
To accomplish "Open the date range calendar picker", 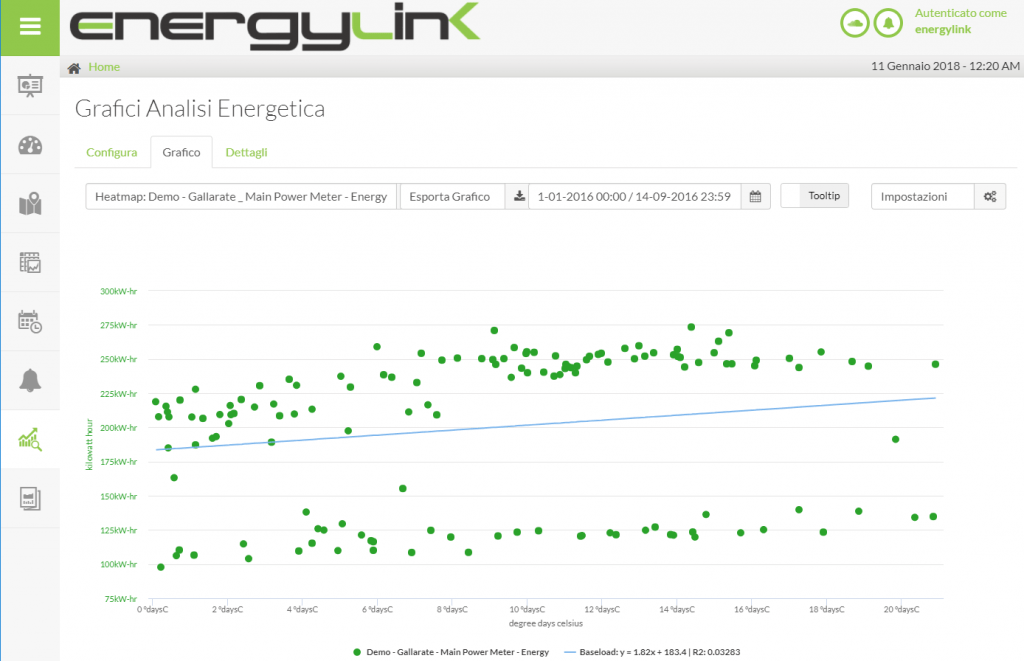I will [755, 196].
